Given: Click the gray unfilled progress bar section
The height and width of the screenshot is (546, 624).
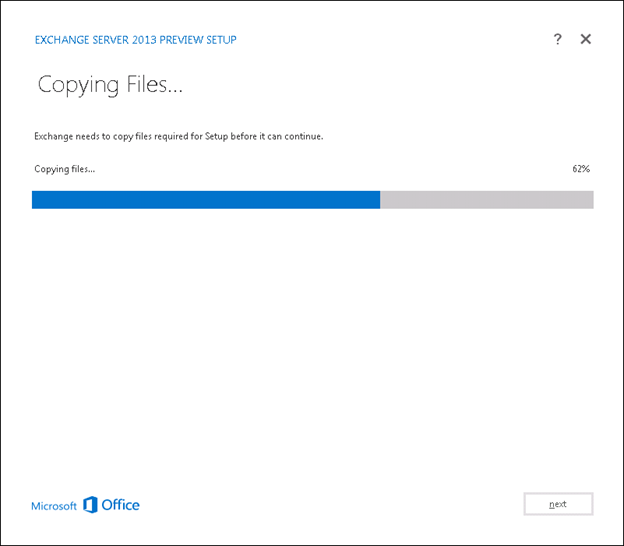Looking at the screenshot, I should [486, 200].
